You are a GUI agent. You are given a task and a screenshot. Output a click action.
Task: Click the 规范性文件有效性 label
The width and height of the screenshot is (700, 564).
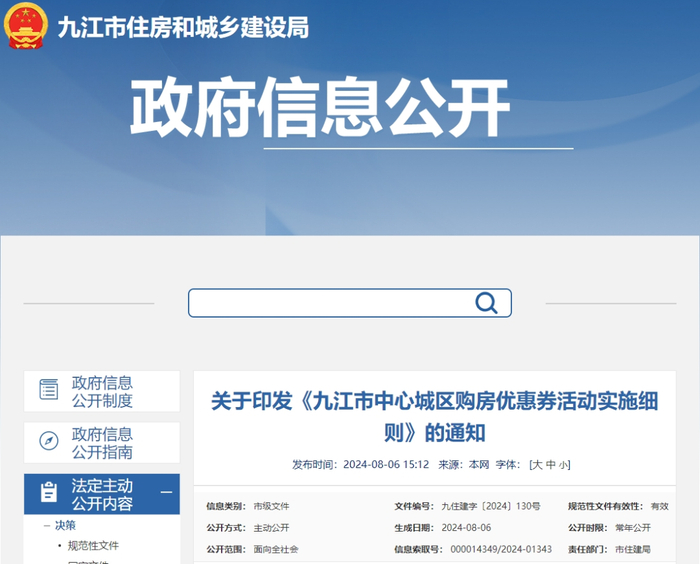[x=605, y=506]
